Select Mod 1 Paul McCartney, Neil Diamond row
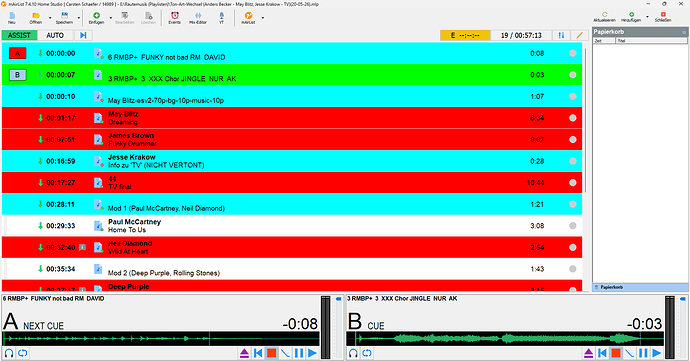The image size is (690, 361). [x=292, y=204]
